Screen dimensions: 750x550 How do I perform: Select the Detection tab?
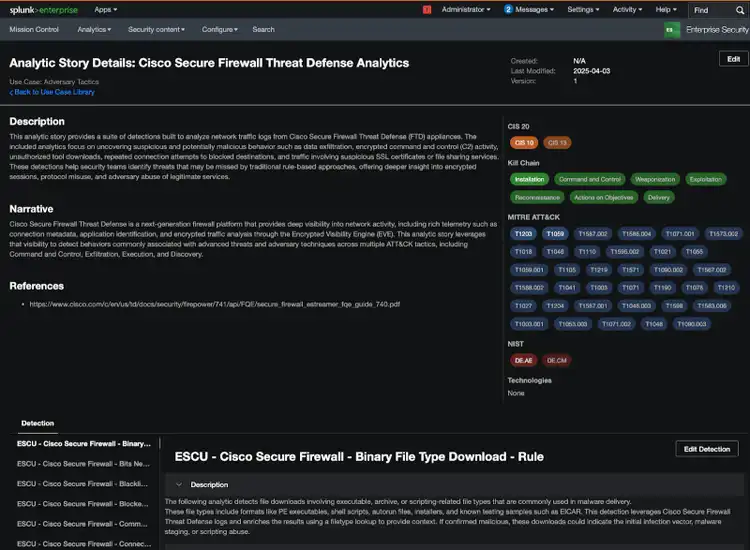pyautogui.click(x=38, y=424)
